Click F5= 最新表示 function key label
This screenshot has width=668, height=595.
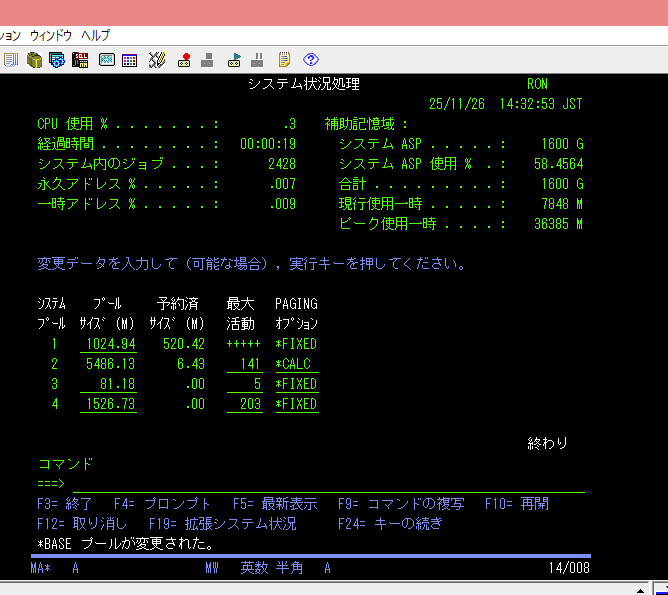pyautogui.click(x=275, y=504)
